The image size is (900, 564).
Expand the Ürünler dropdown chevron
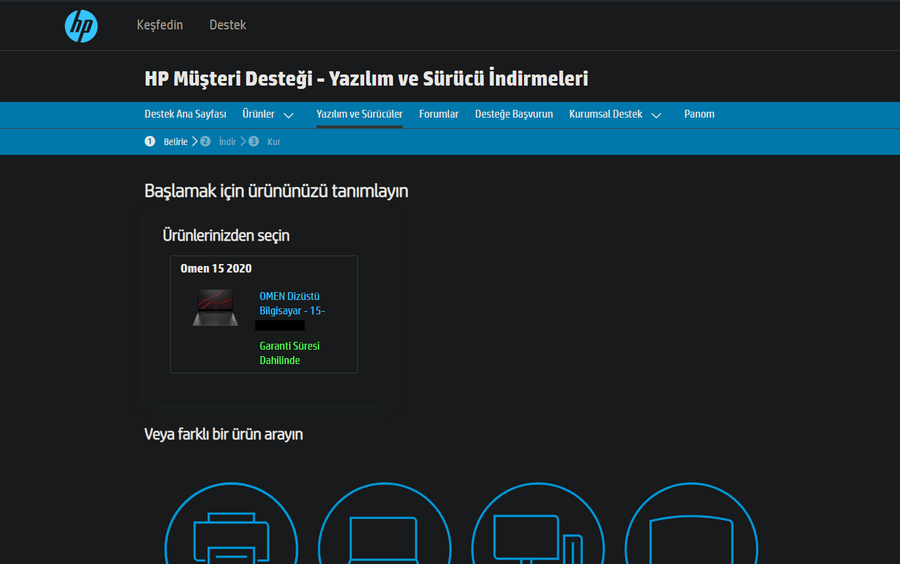[x=289, y=115]
